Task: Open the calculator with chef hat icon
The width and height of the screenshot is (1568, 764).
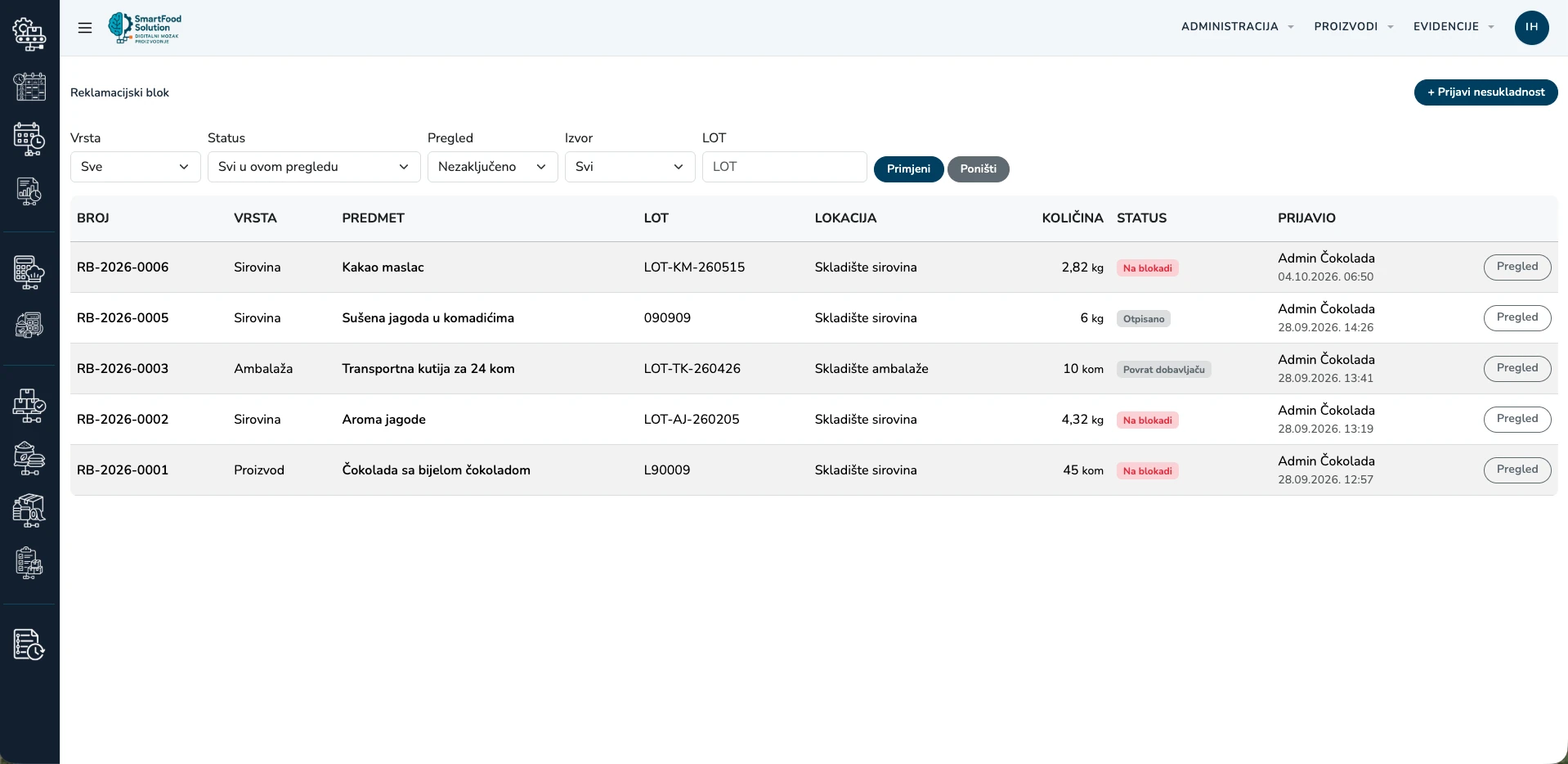Action: click(29, 272)
